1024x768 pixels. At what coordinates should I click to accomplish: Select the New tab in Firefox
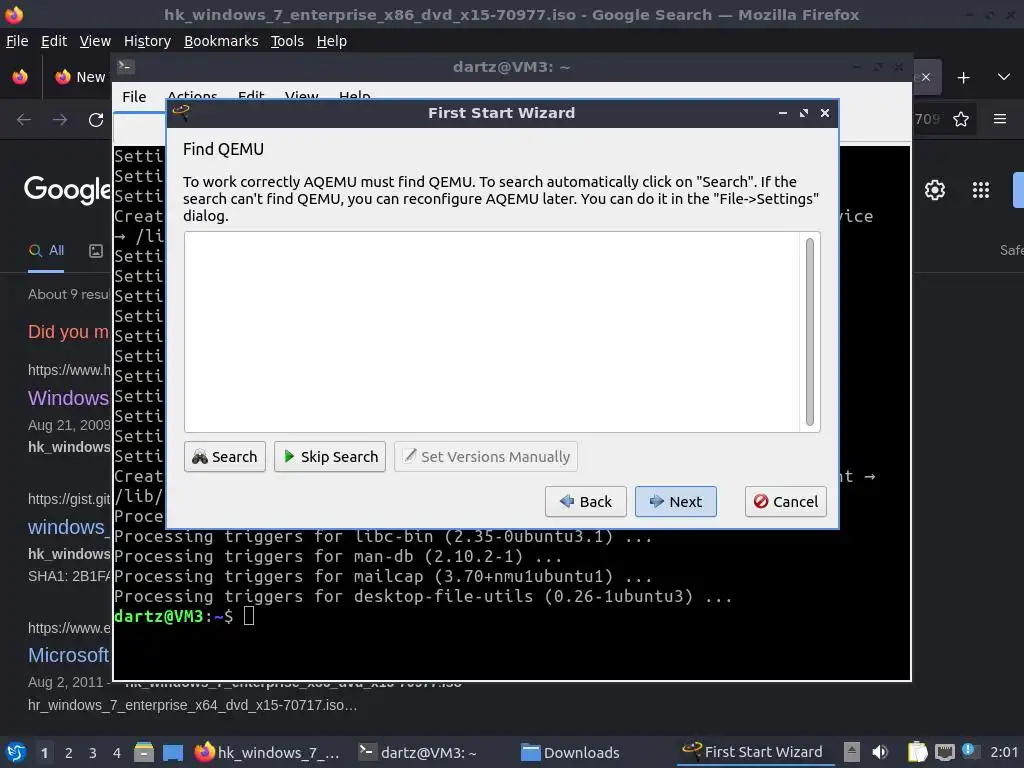[x=80, y=77]
